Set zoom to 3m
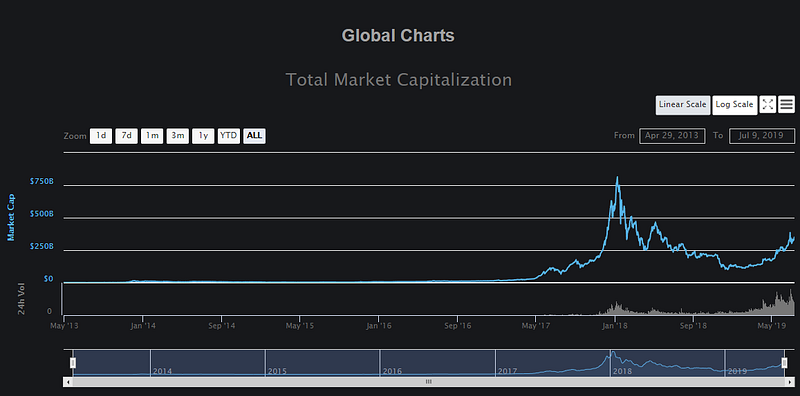 click(178, 136)
